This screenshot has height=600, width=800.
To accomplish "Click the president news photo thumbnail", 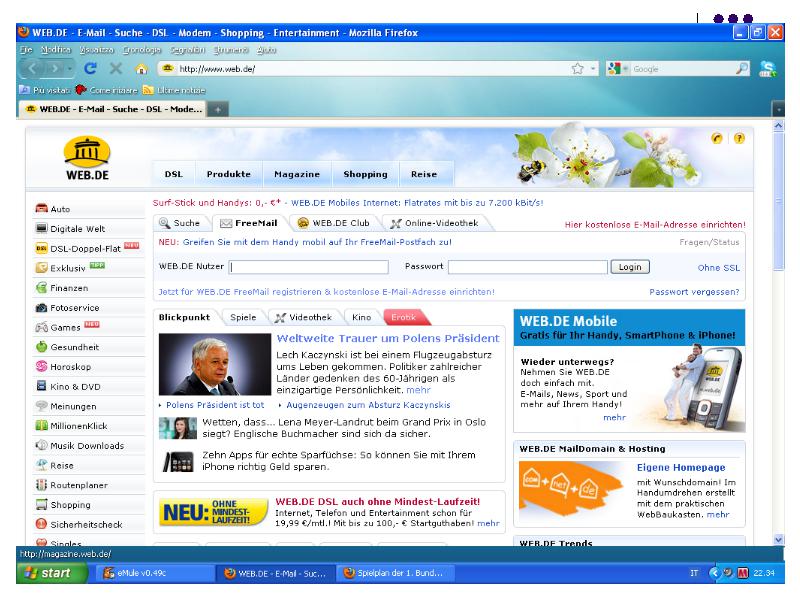I will [x=215, y=364].
